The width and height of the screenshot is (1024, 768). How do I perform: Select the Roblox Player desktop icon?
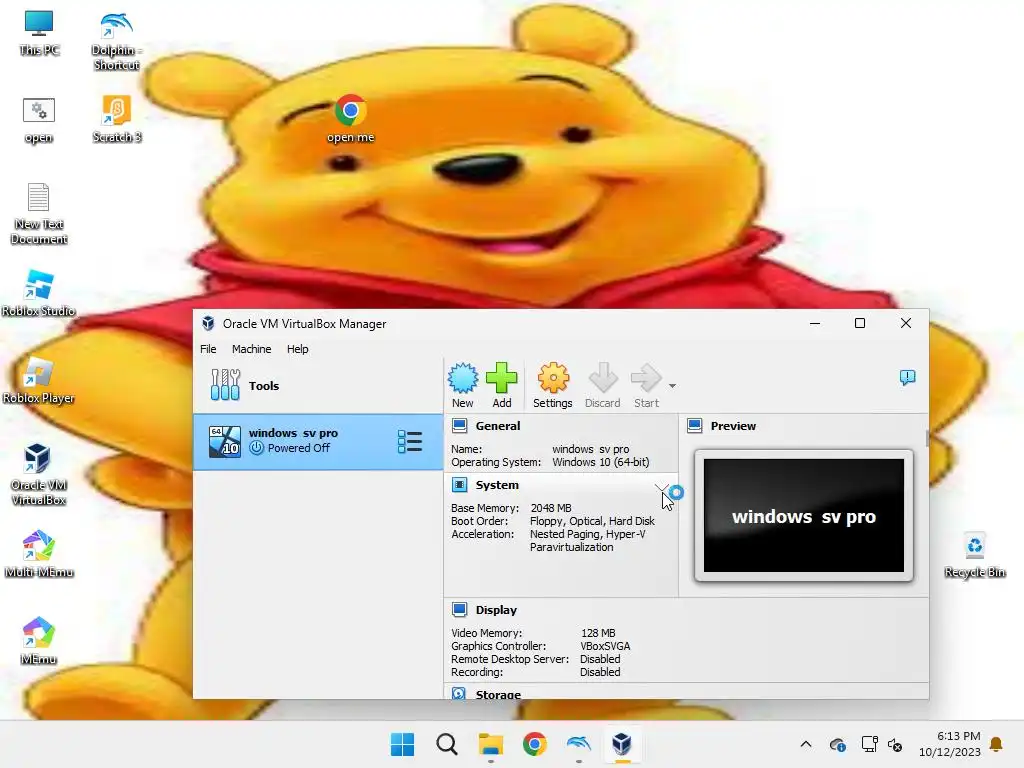click(x=38, y=380)
